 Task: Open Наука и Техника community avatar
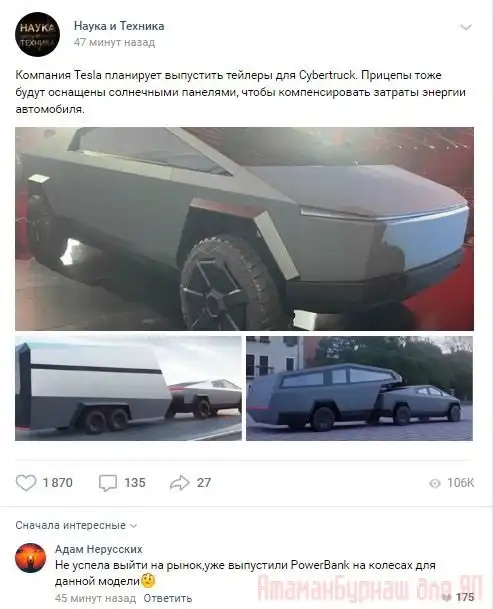click(x=37, y=34)
